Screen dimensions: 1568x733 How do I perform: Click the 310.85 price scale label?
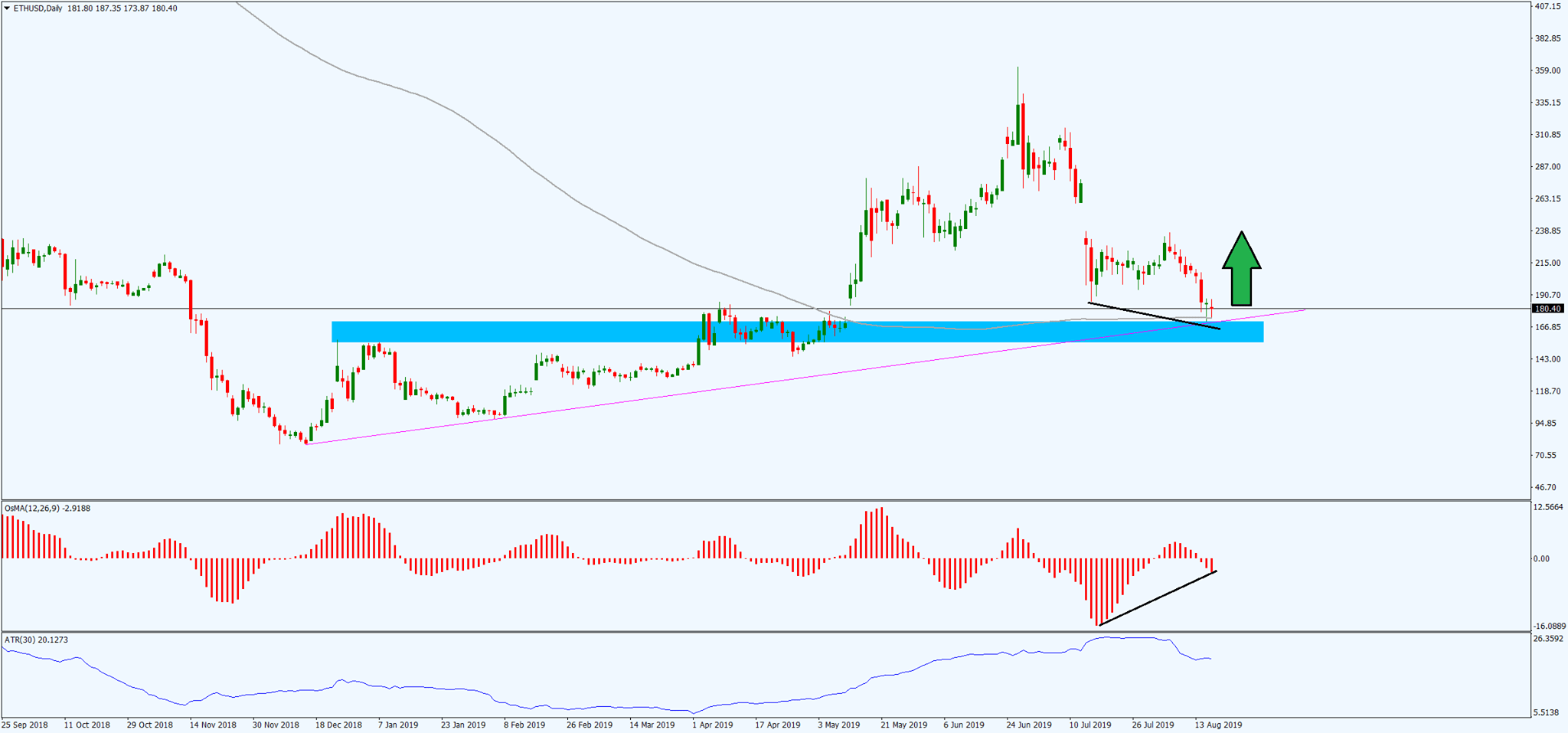(x=1547, y=135)
